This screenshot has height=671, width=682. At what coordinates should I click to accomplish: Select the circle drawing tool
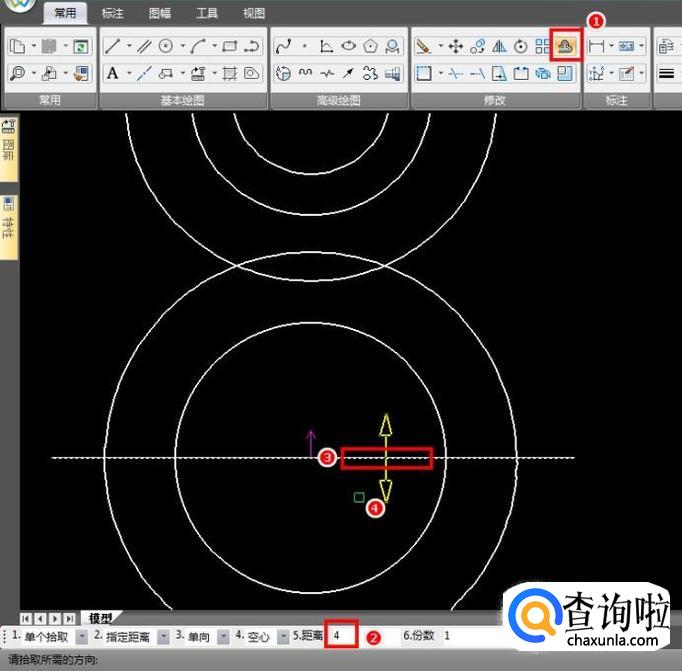tap(166, 46)
